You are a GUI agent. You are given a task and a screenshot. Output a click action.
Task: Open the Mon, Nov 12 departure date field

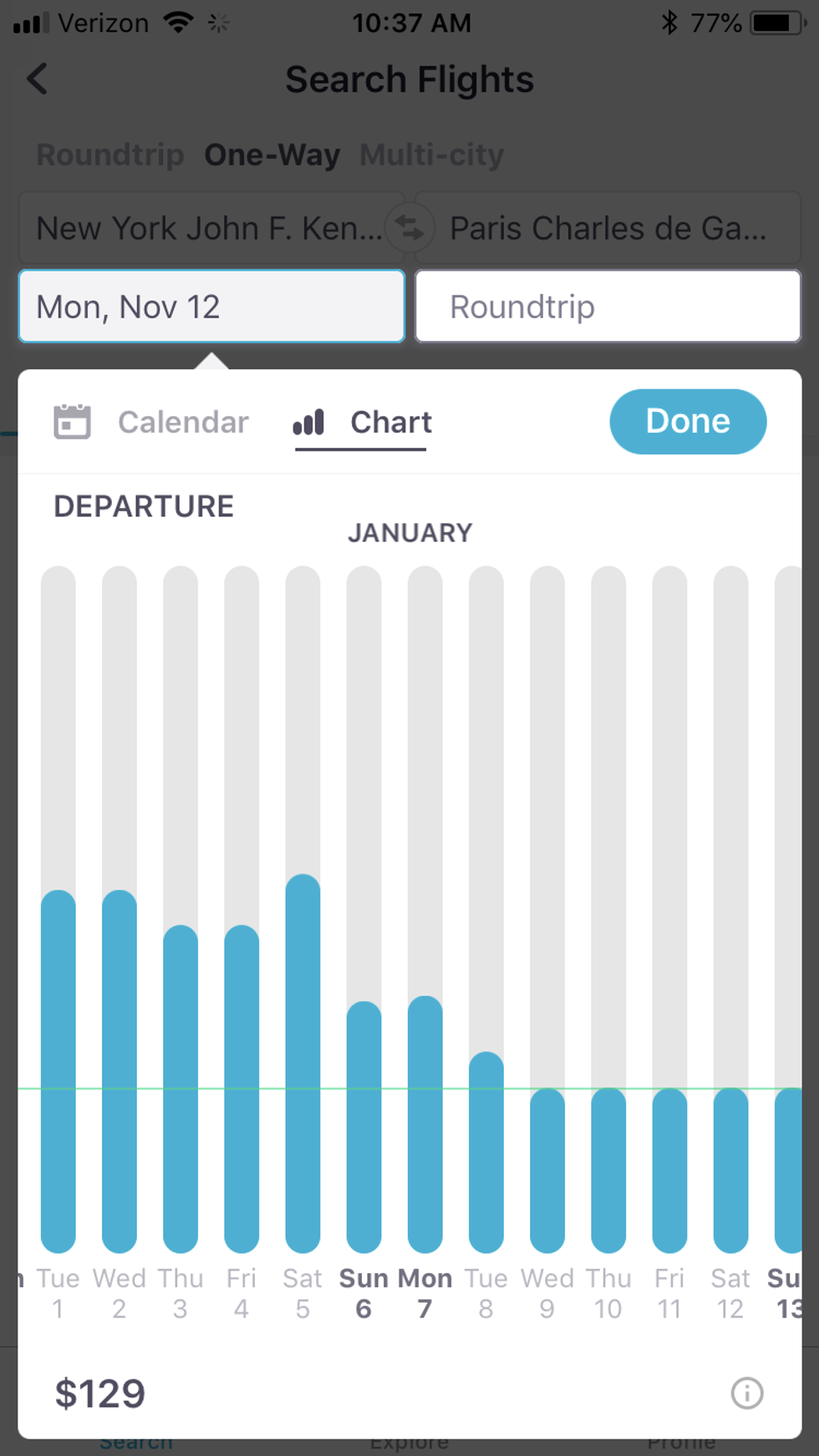(211, 307)
